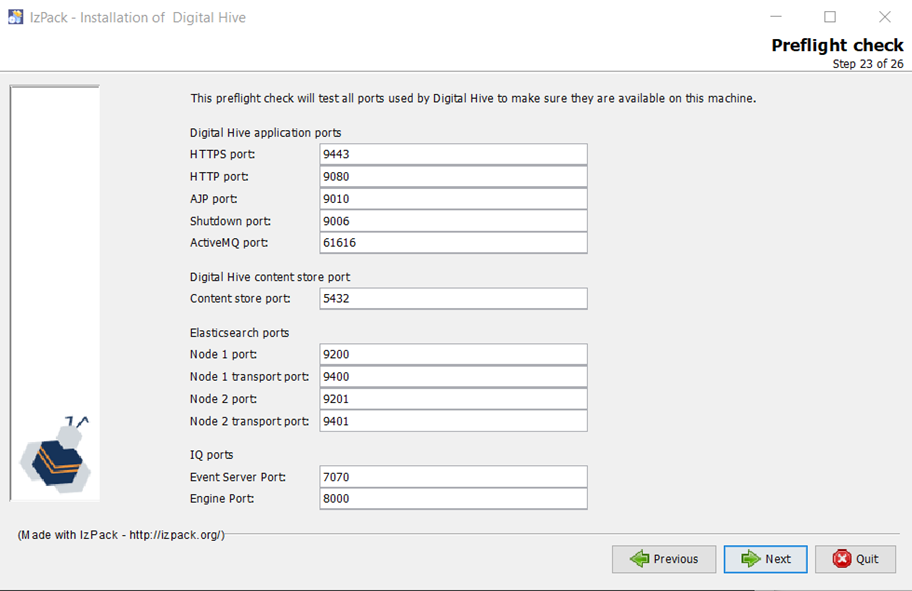912x591 pixels.
Task: Go back with the Previous button
Action: pyautogui.click(x=664, y=559)
